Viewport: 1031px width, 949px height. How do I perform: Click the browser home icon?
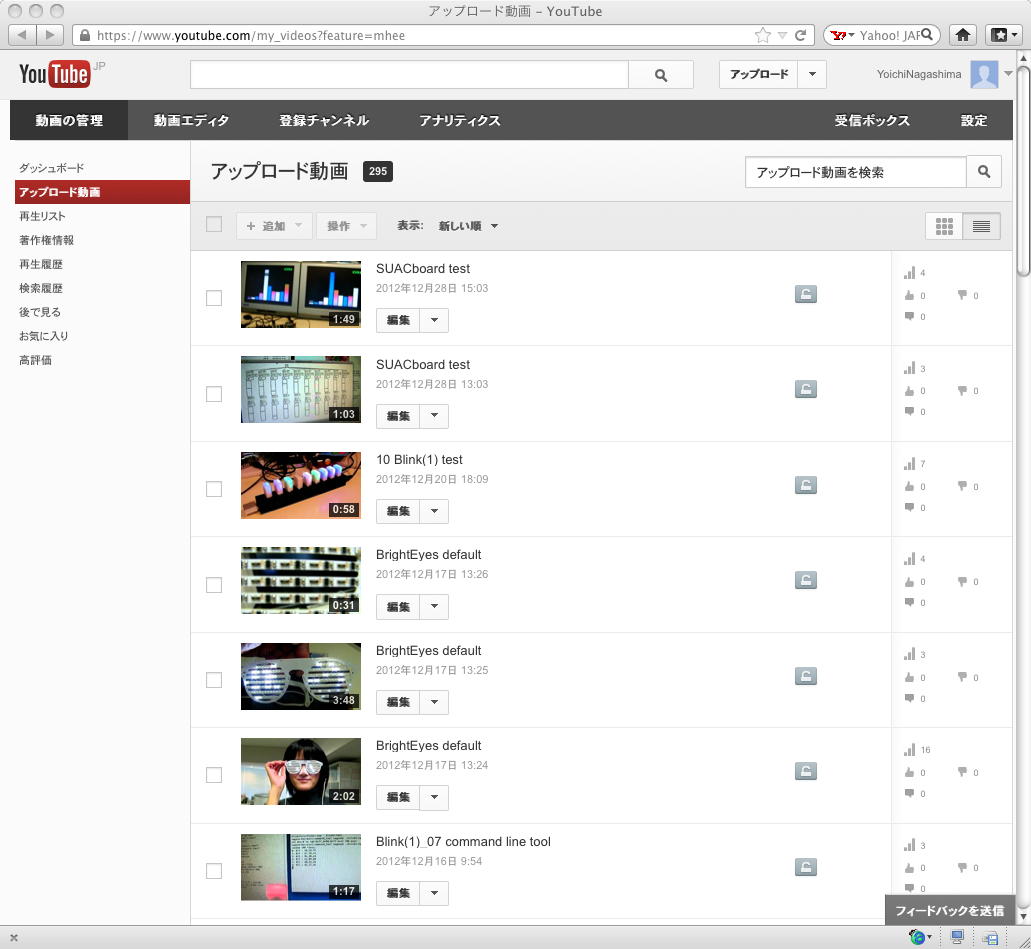pos(963,35)
